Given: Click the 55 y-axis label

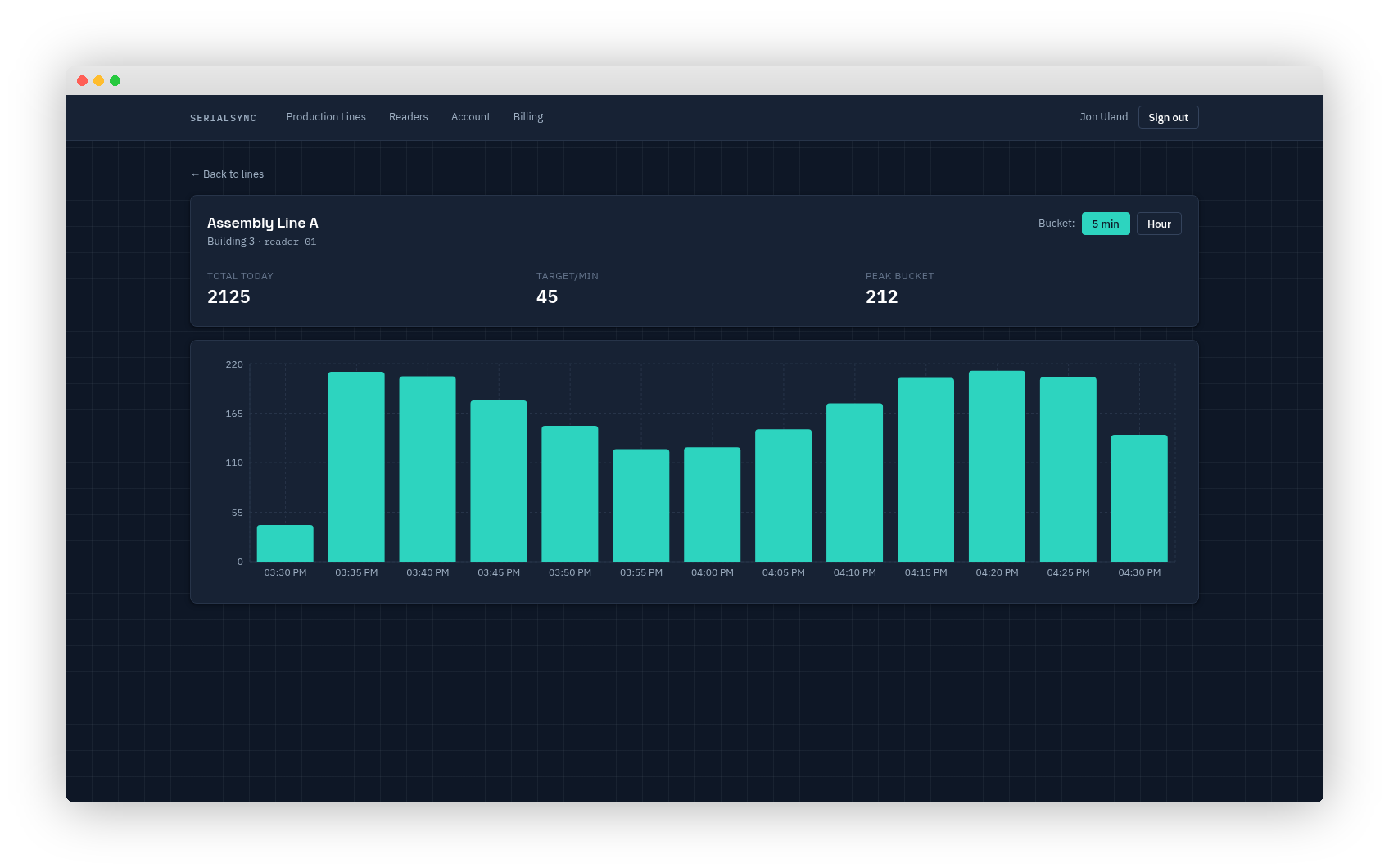Looking at the screenshot, I should coord(238,513).
